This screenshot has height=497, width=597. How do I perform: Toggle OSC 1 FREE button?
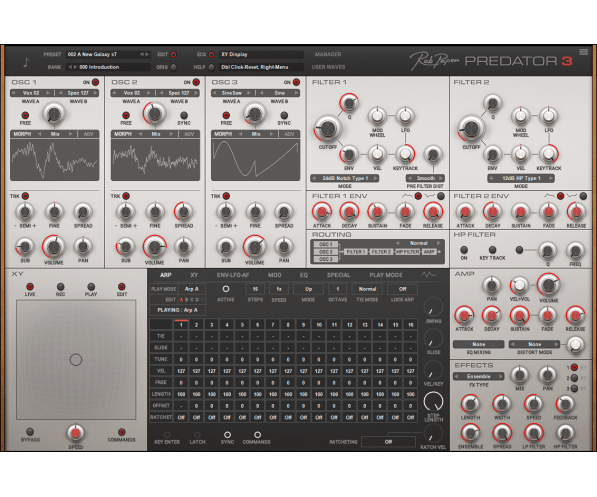click(25, 115)
